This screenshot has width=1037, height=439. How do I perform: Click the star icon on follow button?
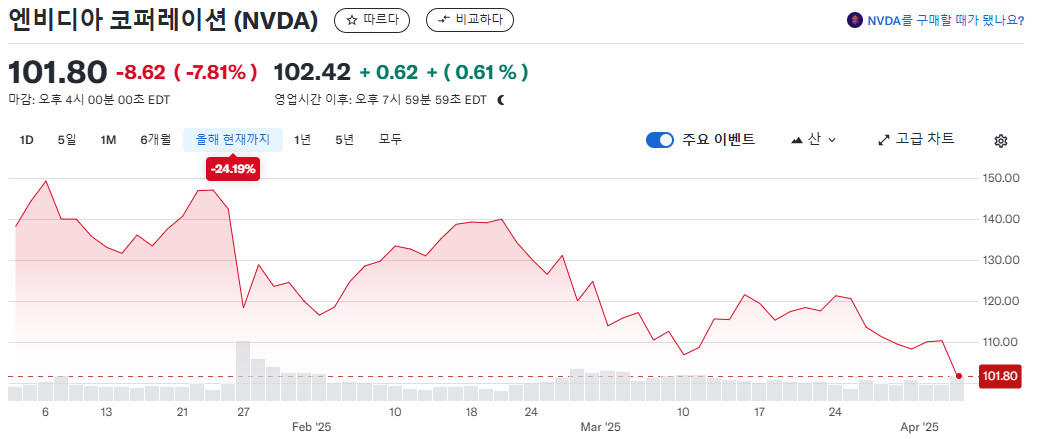tap(351, 20)
